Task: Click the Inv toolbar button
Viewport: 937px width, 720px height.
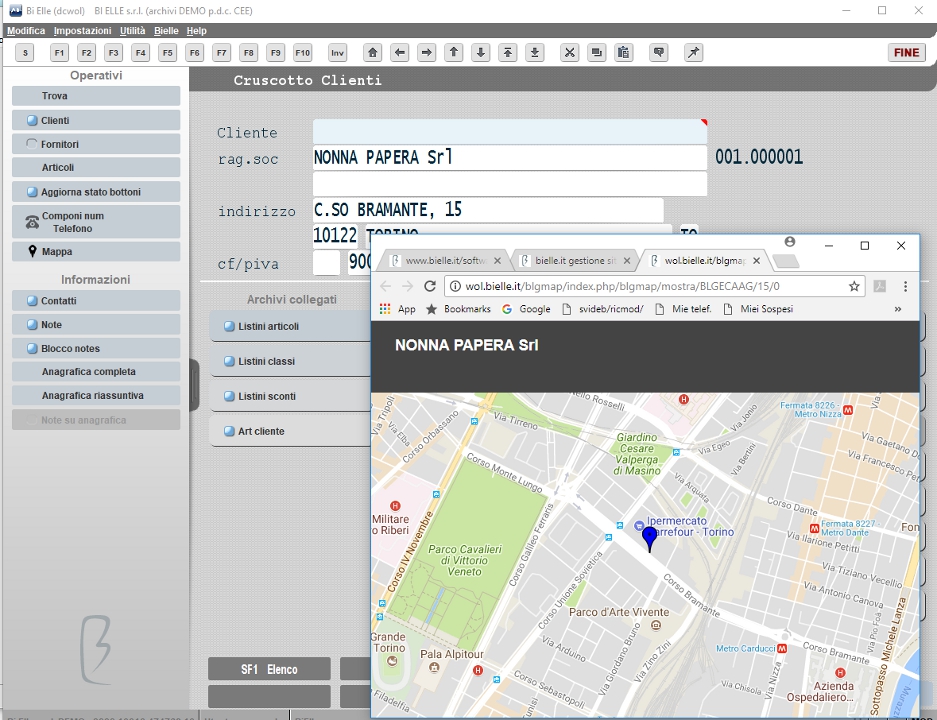Action: tap(338, 53)
